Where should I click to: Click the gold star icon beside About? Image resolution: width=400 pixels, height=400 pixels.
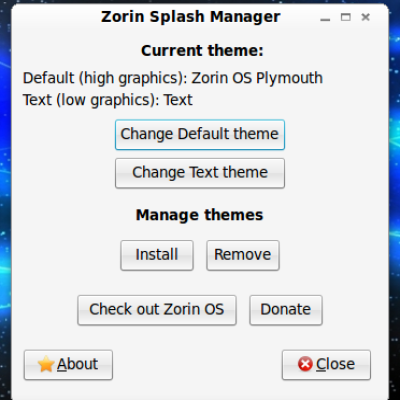click(46, 364)
